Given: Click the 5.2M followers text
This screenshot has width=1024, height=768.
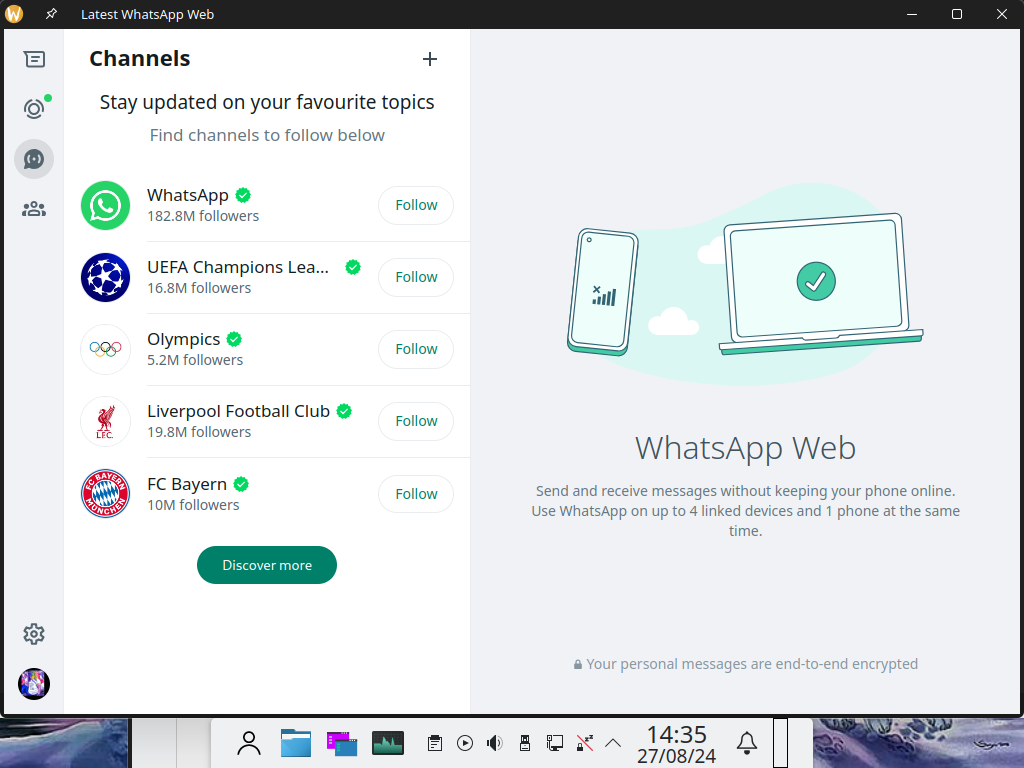Looking at the screenshot, I should [195, 360].
